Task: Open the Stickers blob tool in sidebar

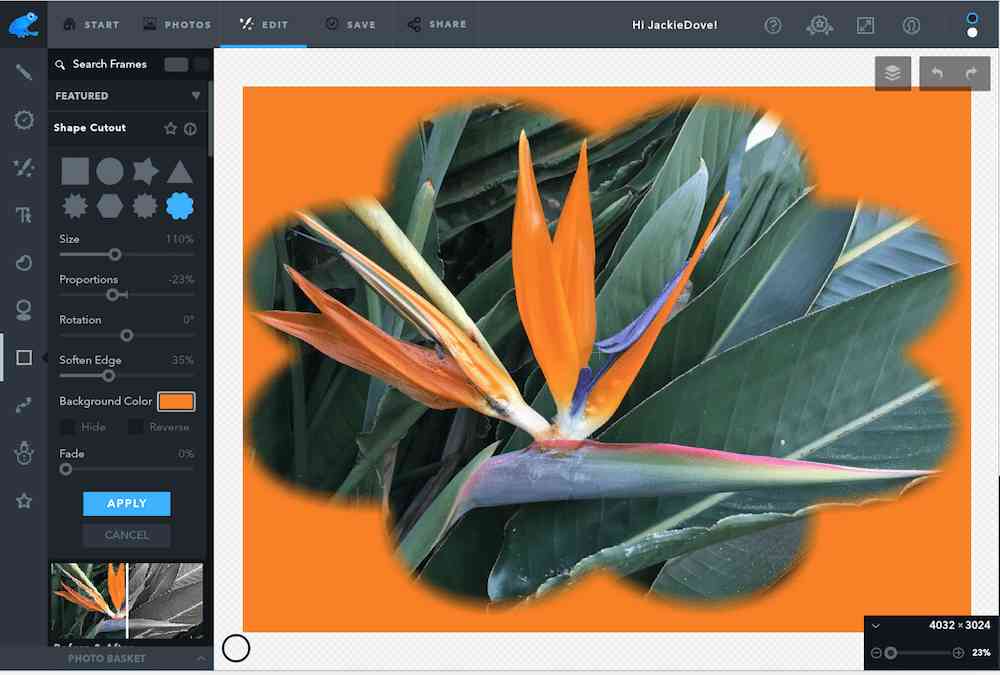Action: [x=24, y=262]
